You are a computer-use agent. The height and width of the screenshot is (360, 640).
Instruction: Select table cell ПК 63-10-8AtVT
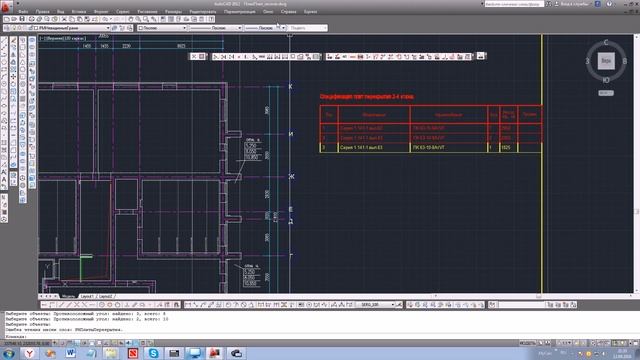point(449,147)
